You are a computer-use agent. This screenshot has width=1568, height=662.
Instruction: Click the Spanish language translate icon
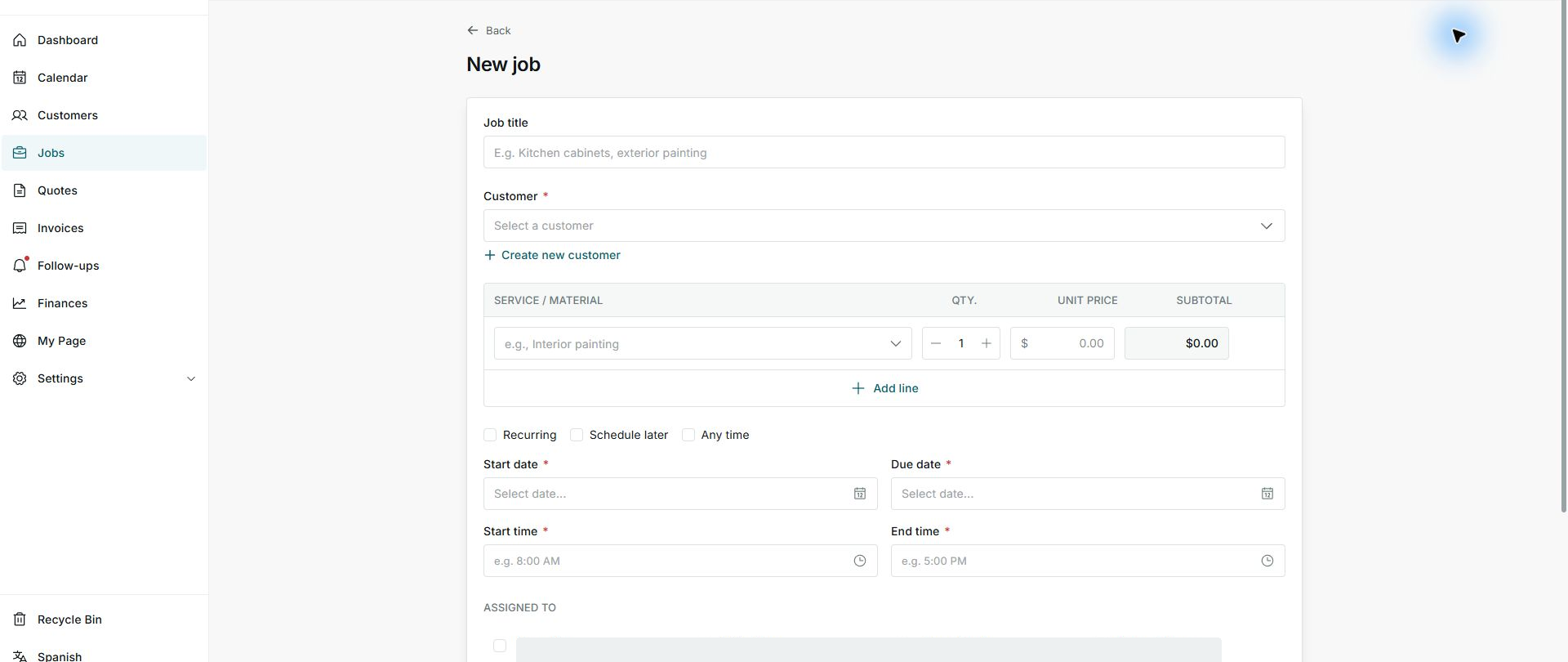20,656
